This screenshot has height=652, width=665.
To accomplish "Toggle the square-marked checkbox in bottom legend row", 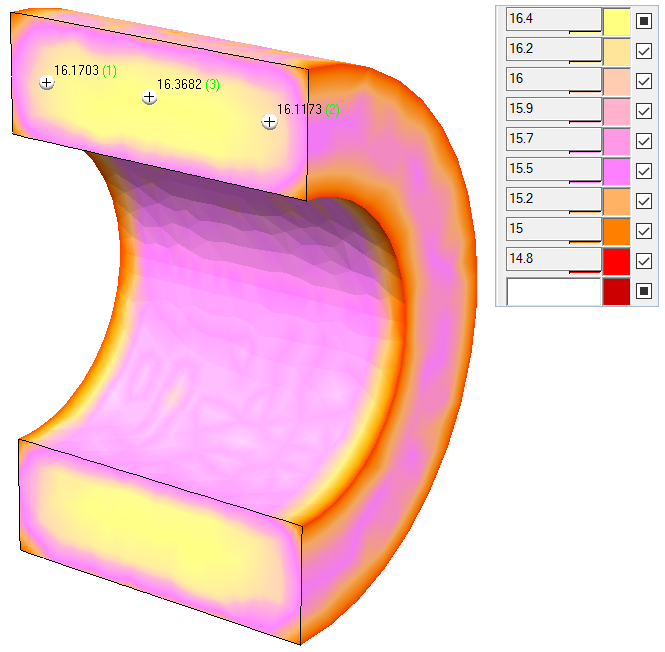I will (x=644, y=291).
